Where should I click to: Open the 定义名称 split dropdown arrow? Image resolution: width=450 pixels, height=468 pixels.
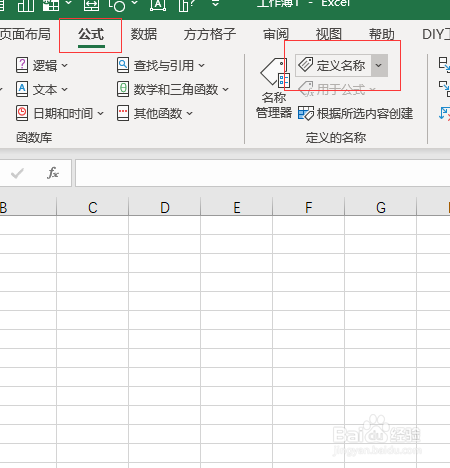(379, 65)
